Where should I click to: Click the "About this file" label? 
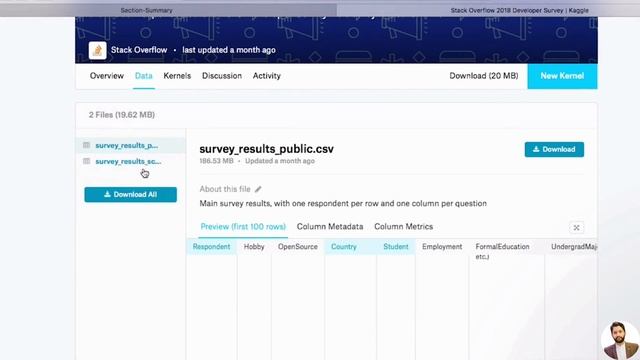coord(225,189)
